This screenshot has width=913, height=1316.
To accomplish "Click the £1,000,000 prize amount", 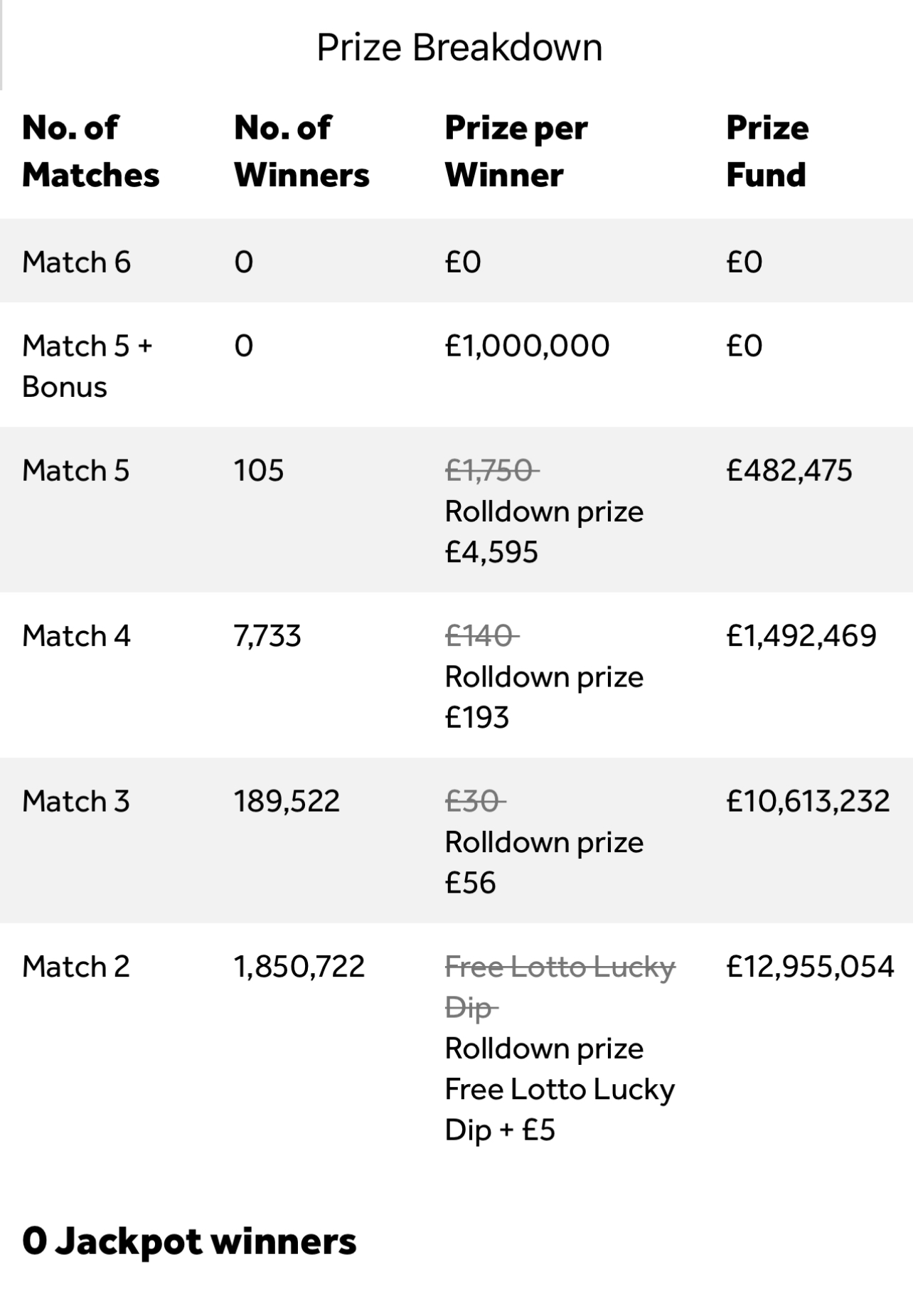I will pyautogui.click(x=527, y=346).
